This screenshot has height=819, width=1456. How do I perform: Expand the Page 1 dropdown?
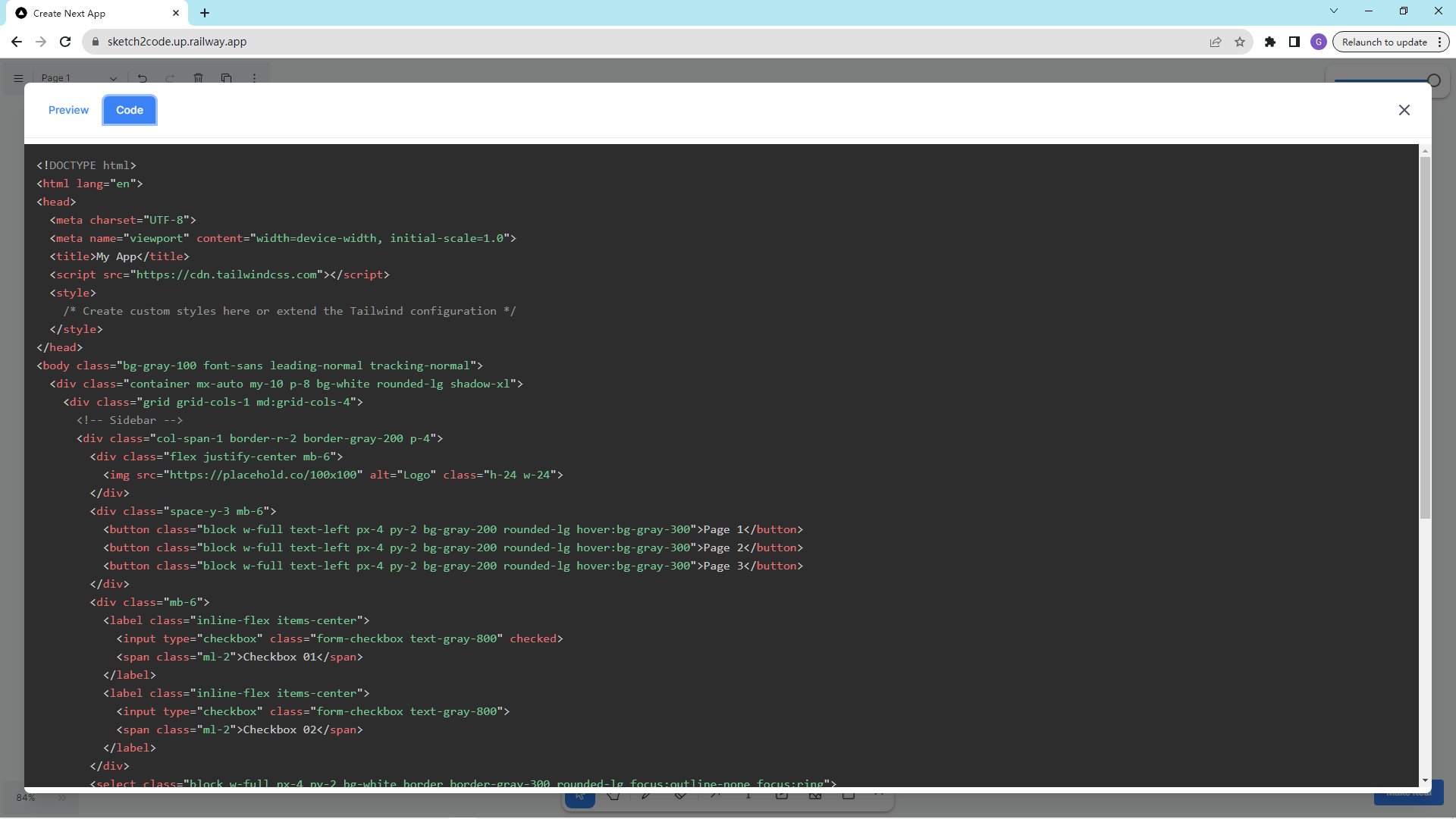point(113,78)
